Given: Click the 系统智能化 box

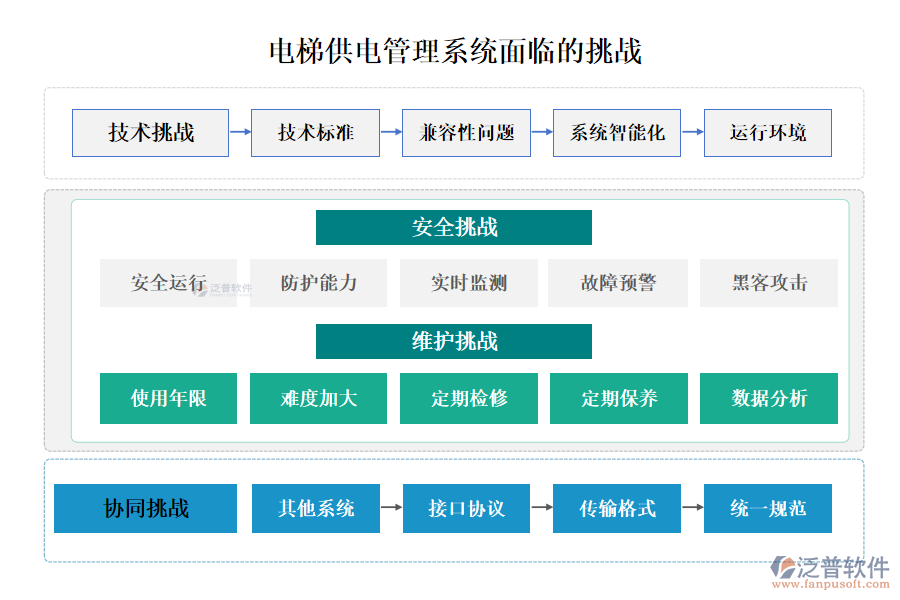Looking at the screenshot, I should pos(617,132).
